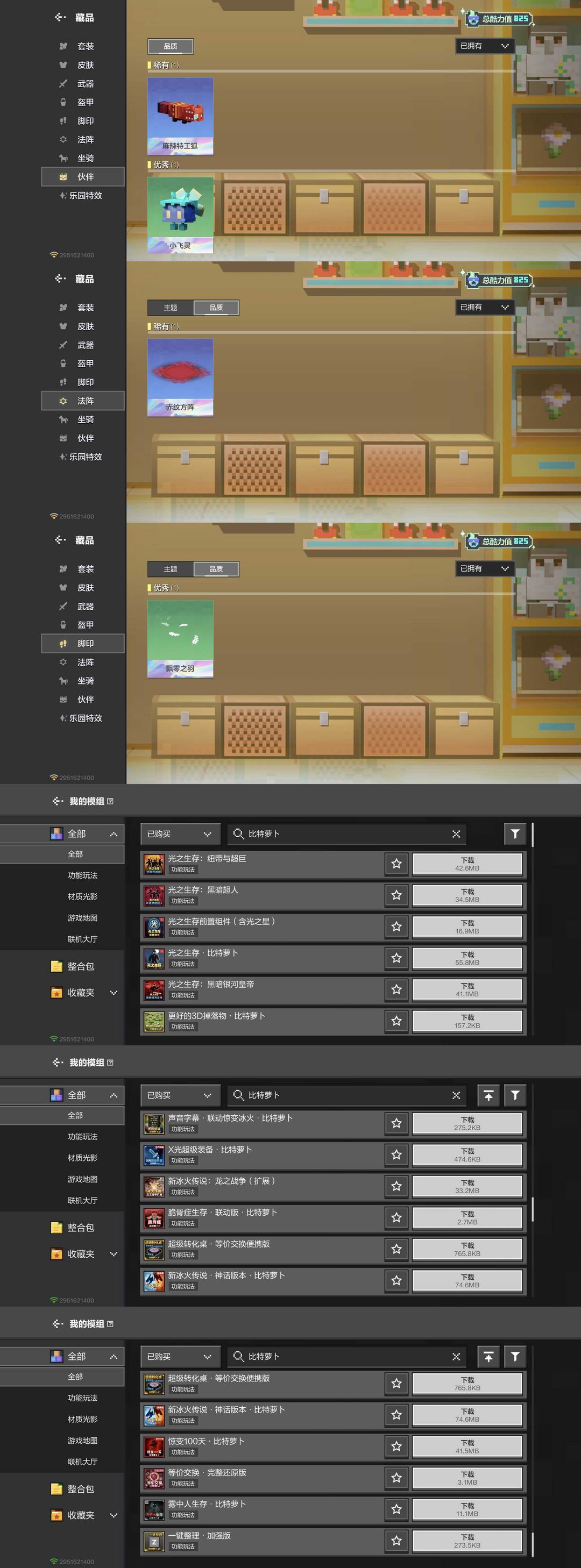
Task: Click the 声音字幕·联动惊变冰火 mod icon
Action: point(154,1124)
